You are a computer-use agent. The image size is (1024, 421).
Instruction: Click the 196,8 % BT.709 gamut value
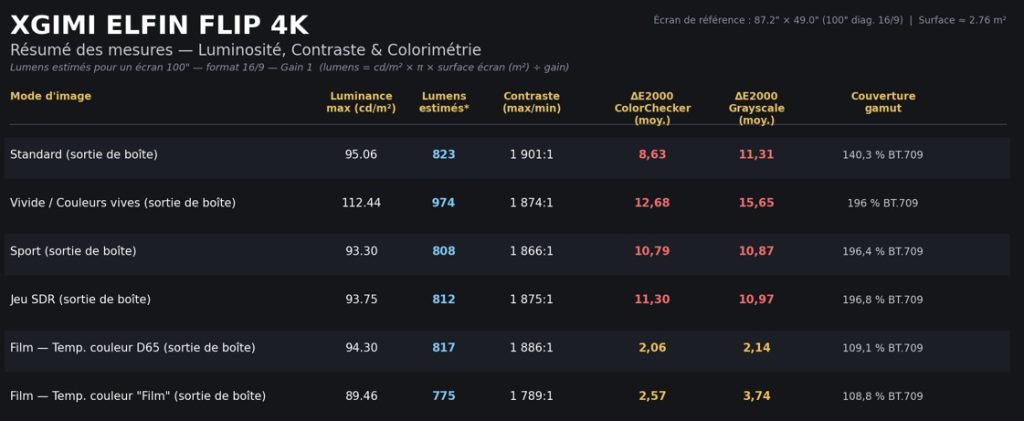point(883,300)
